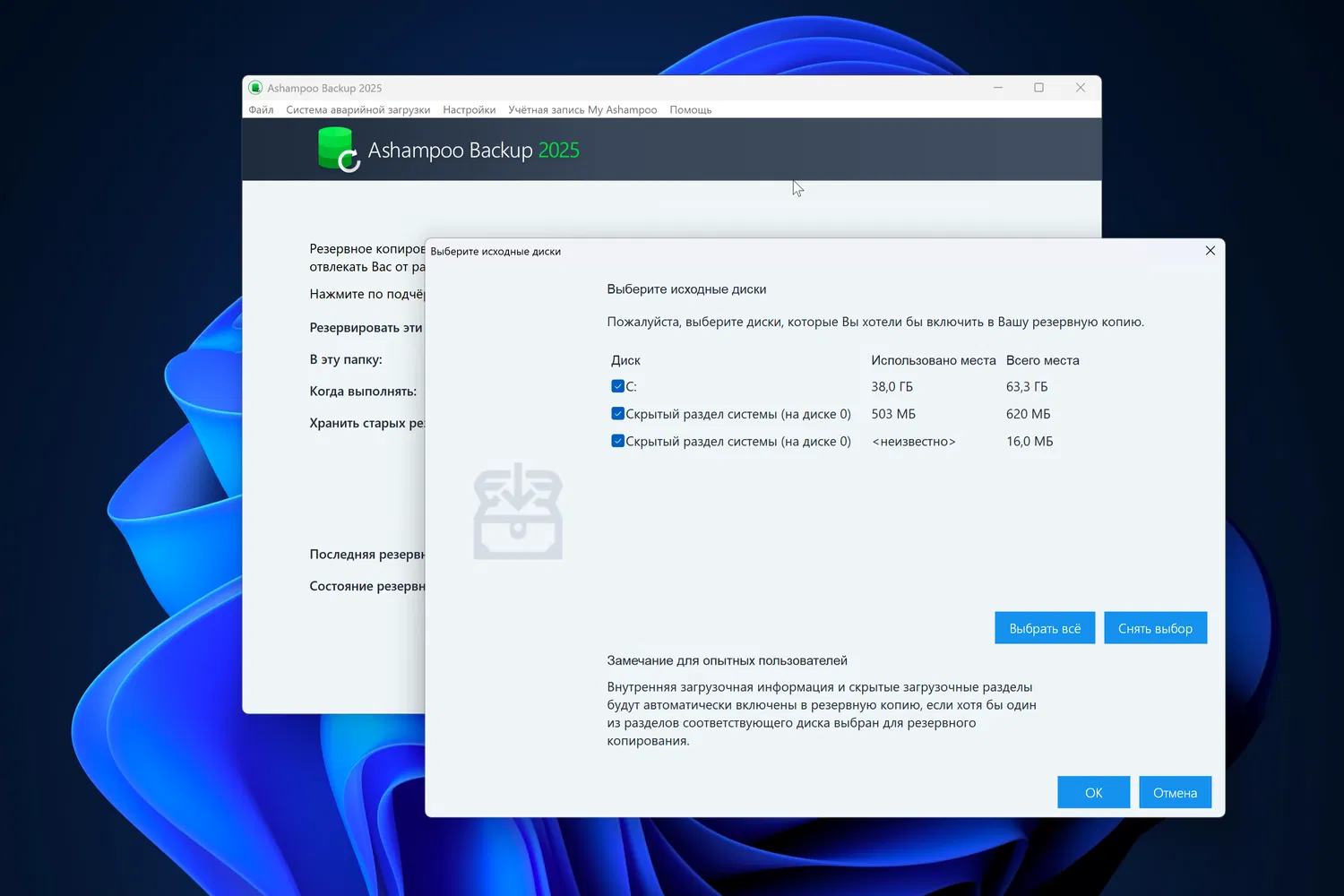Toggle the C: drive checkbox
This screenshot has height=896, width=1344.
[x=617, y=386]
